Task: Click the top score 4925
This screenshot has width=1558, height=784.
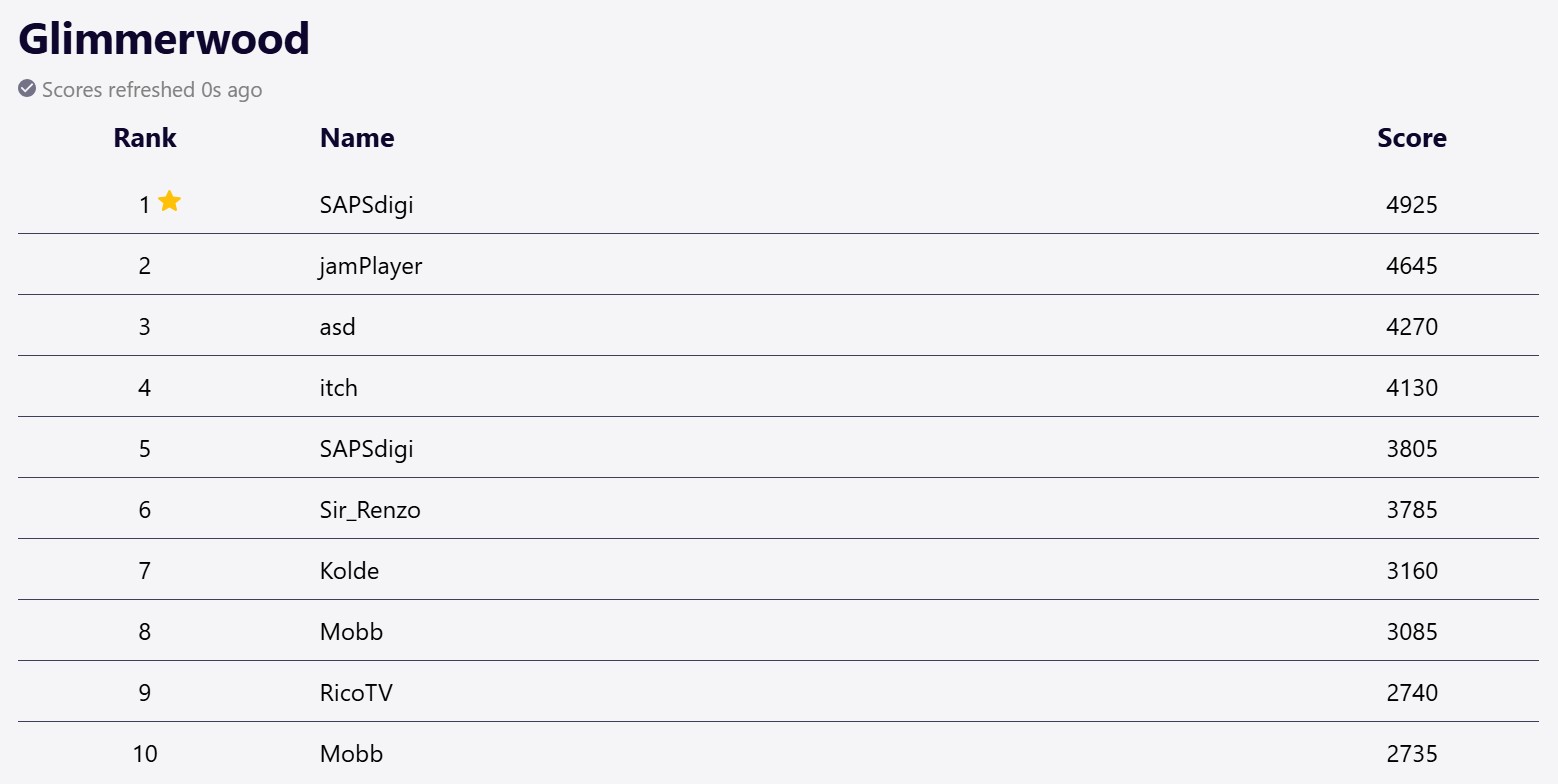Action: pos(1411,205)
